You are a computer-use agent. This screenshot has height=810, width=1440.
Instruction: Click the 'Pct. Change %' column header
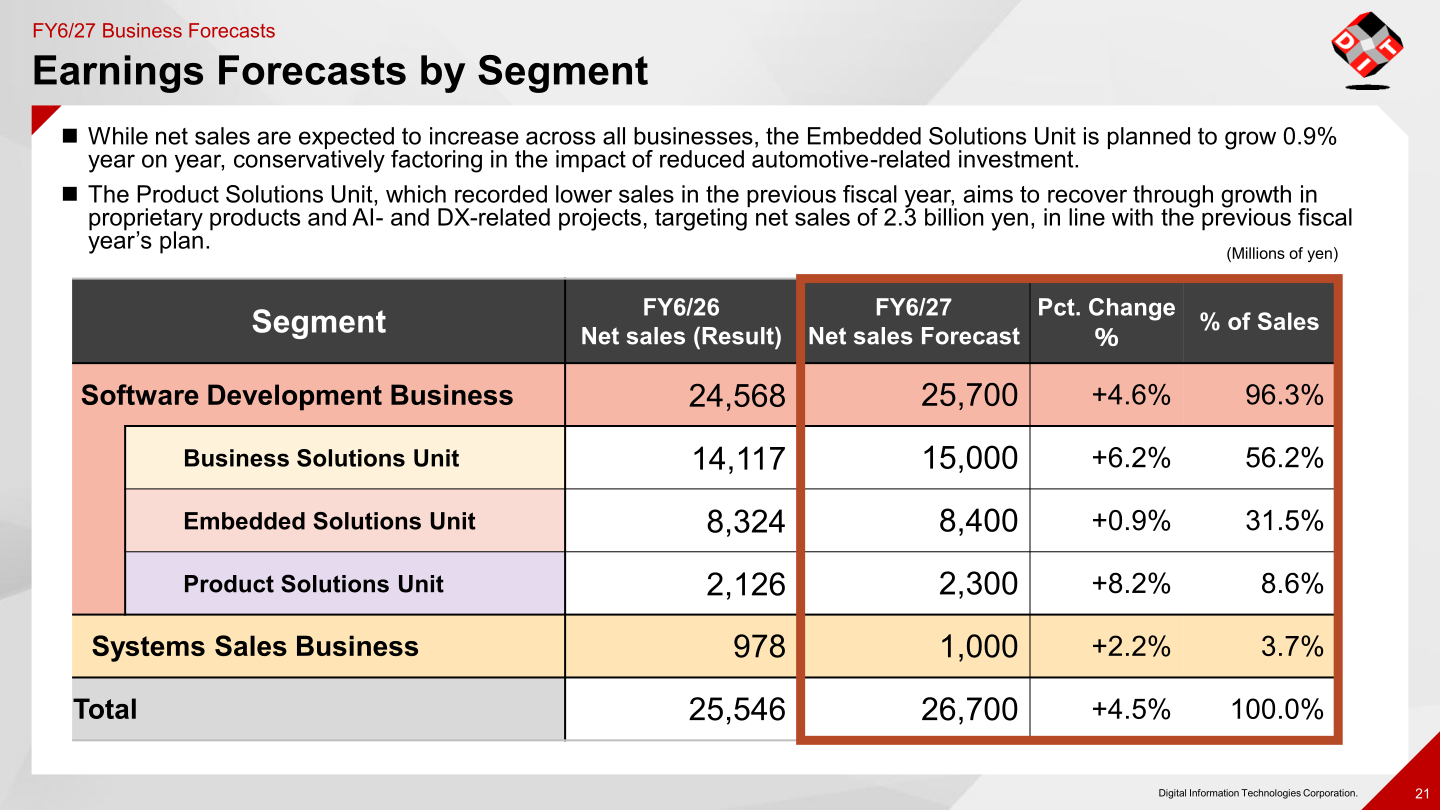coord(1106,322)
